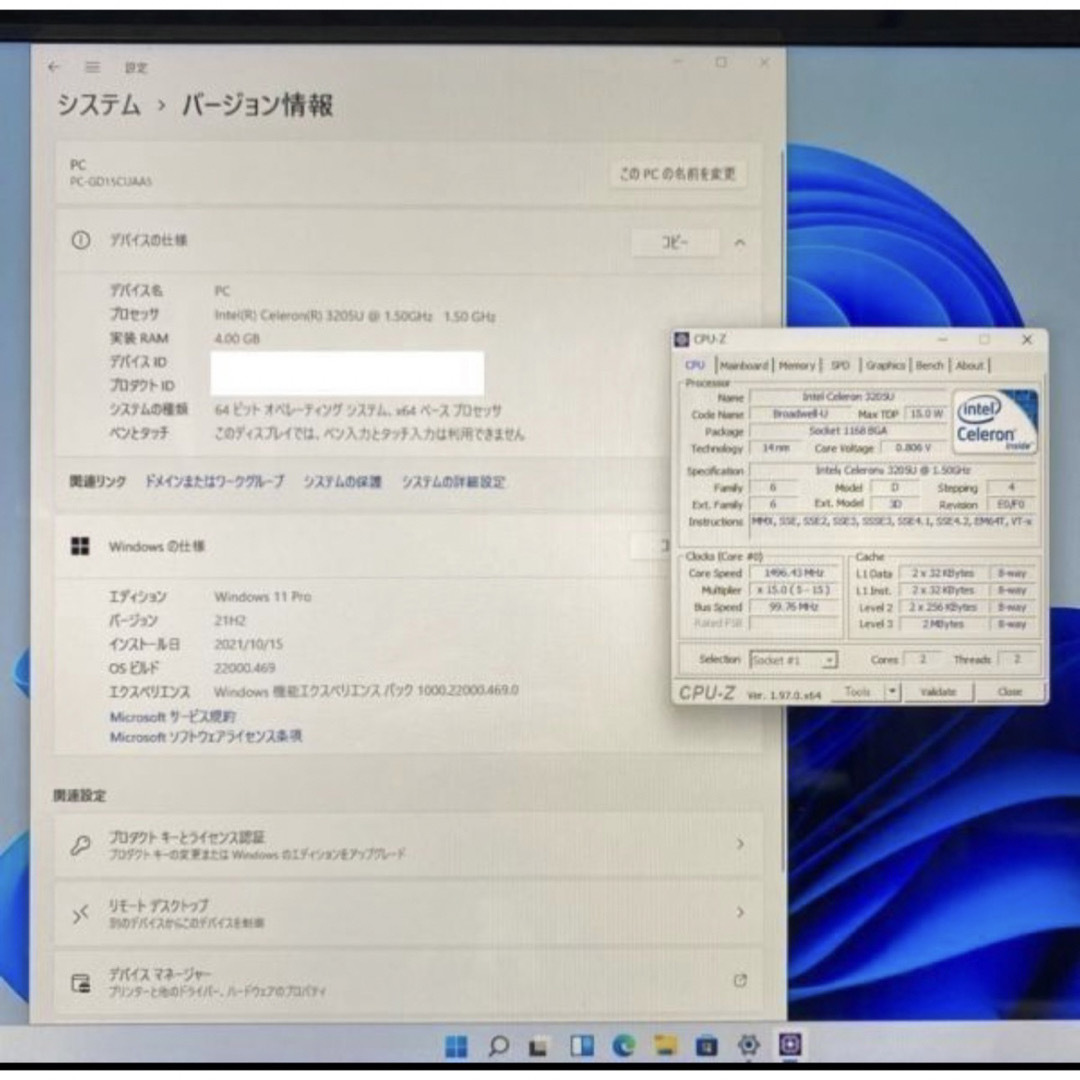Open システムの詳細設定 link
Viewport: 1080px width, 1080px height.
click(x=453, y=482)
